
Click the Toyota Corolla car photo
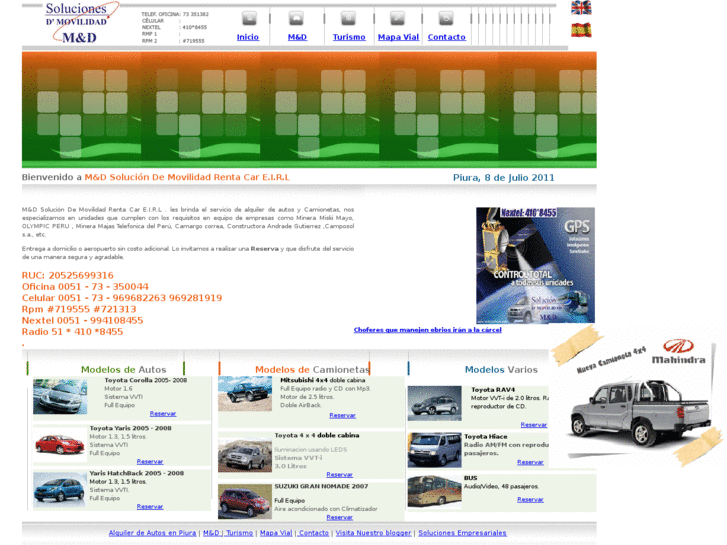(60, 397)
